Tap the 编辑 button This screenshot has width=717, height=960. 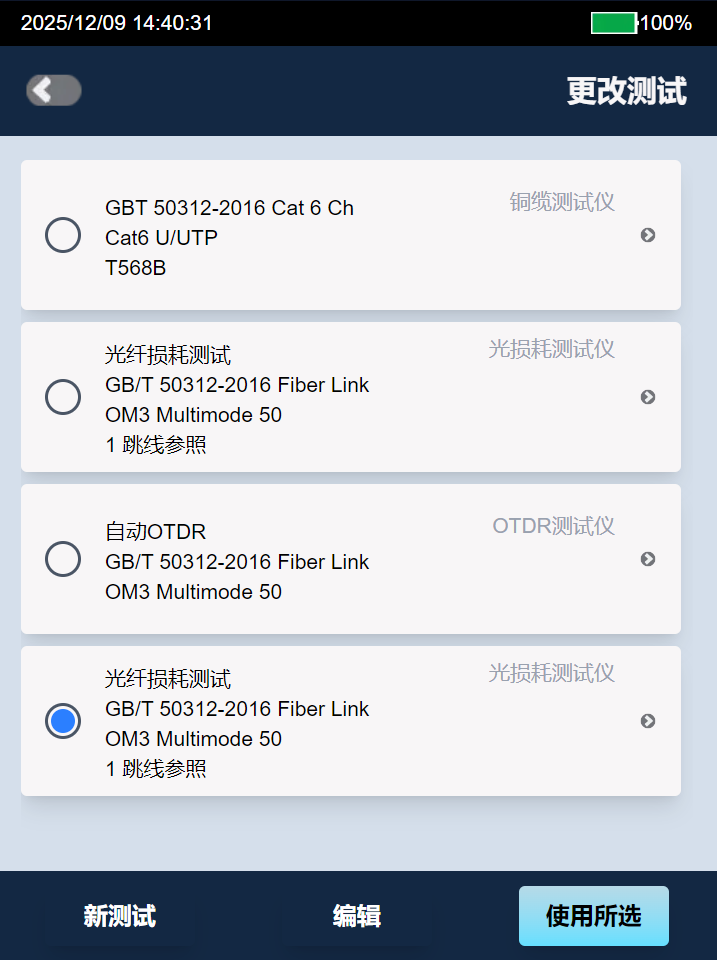(357, 916)
